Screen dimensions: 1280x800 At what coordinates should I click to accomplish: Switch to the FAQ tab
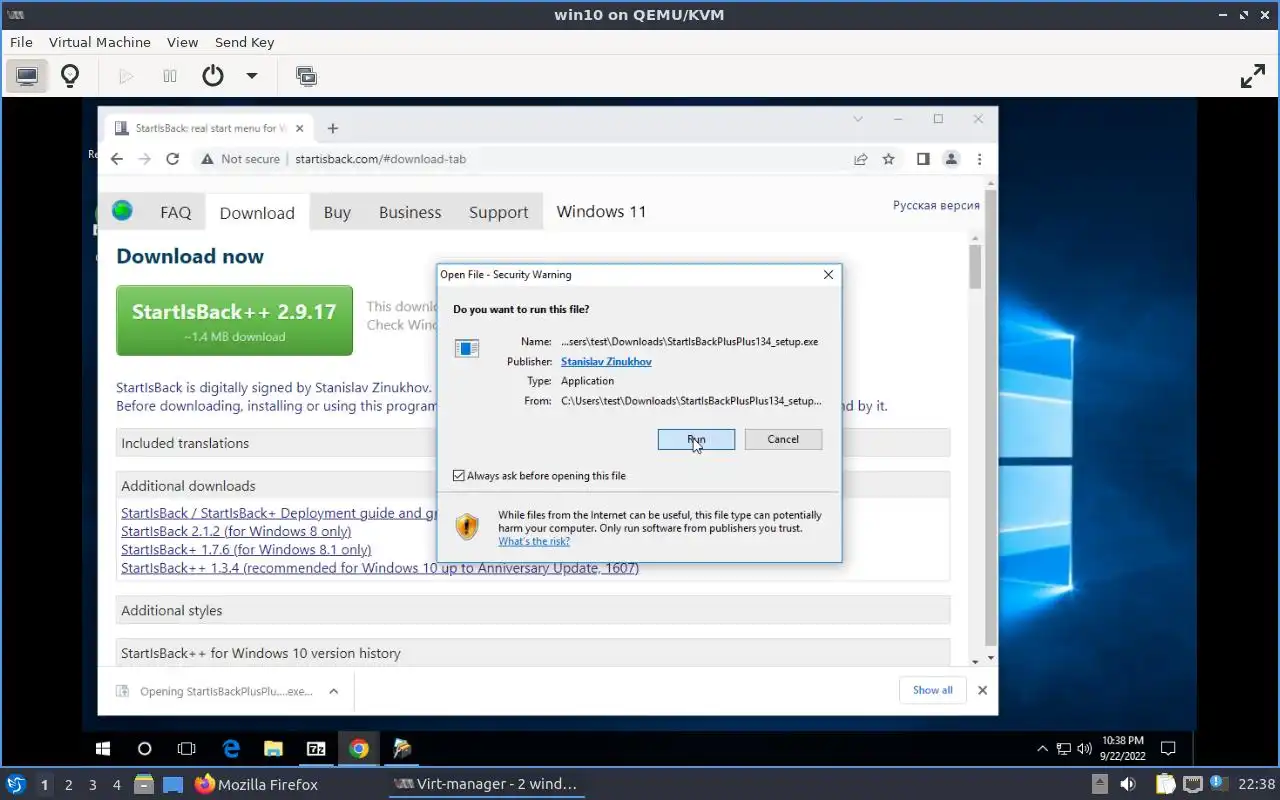[x=175, y=212]
